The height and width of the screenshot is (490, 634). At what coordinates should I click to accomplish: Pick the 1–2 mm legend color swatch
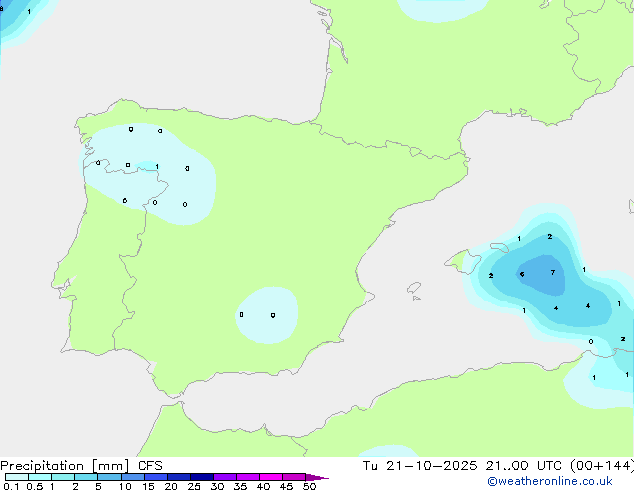pyautogui.click(x=63, y=477)
